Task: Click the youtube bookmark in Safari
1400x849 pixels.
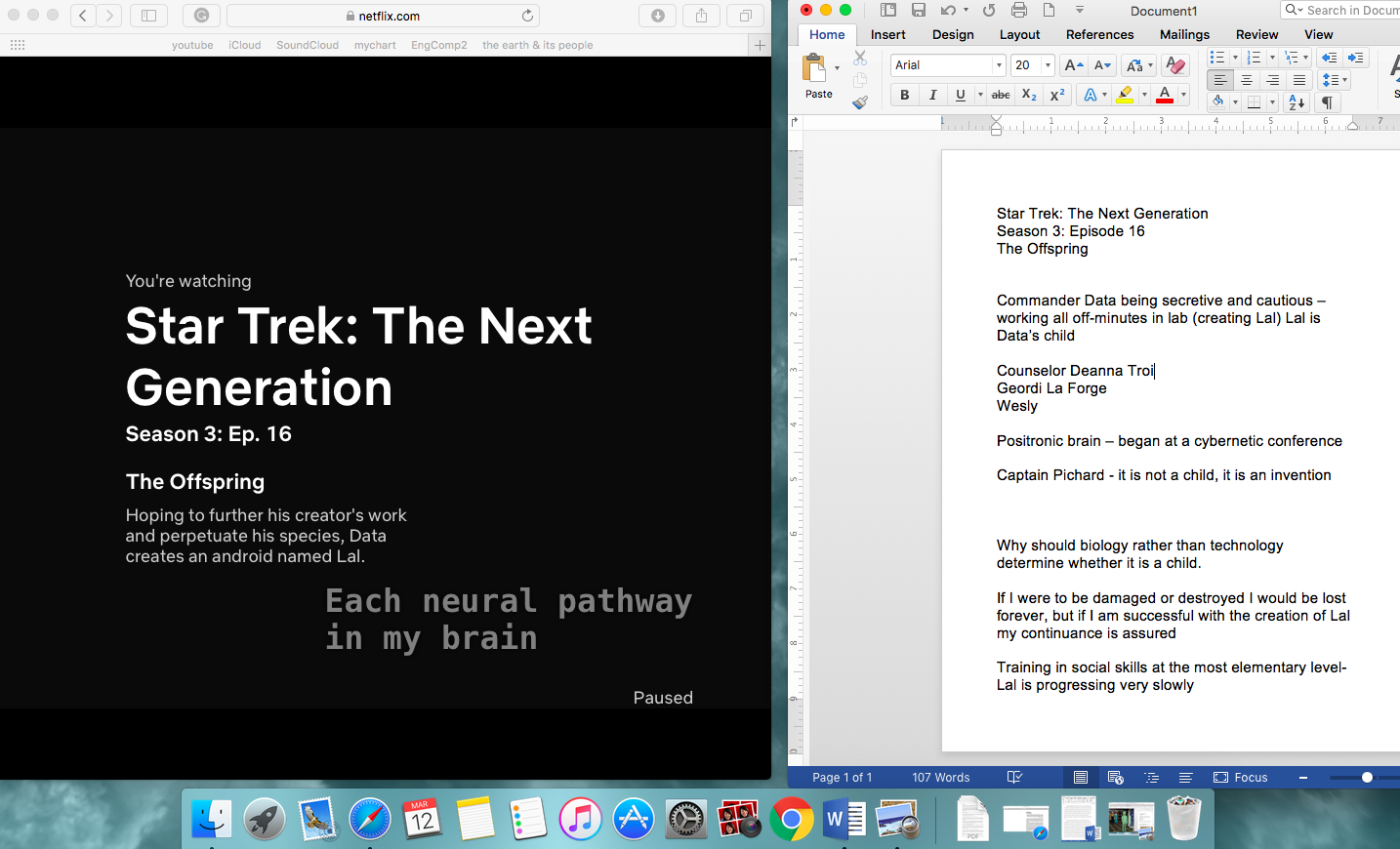Action: (x=192, y=45)
